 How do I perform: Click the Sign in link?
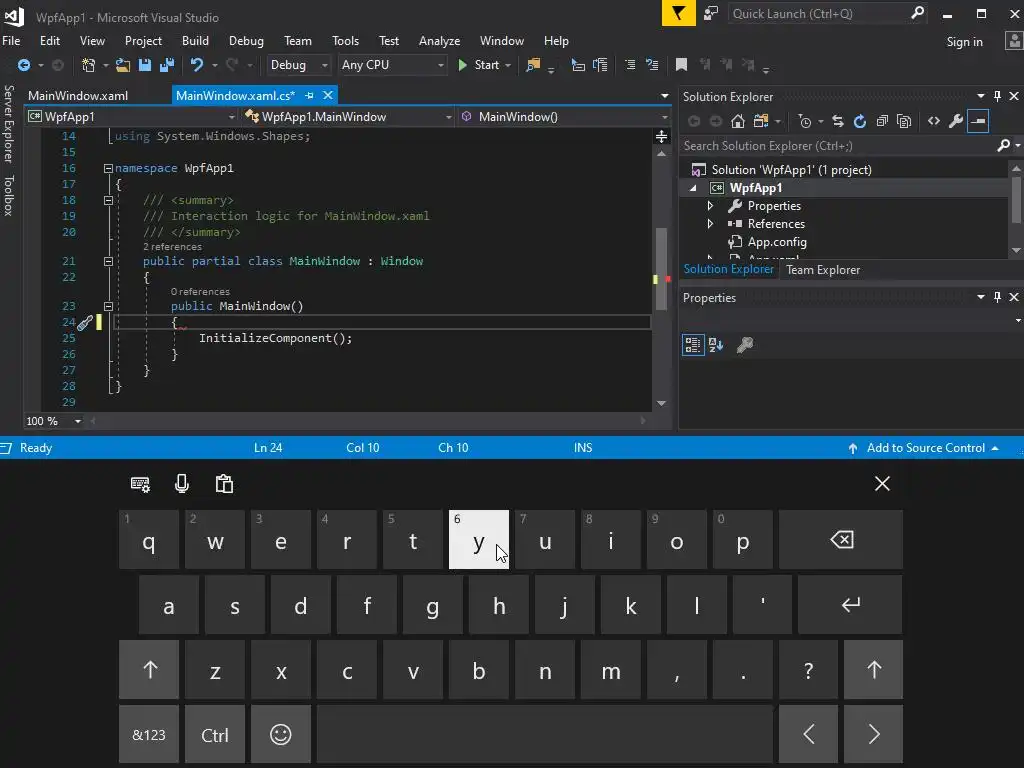965,42
